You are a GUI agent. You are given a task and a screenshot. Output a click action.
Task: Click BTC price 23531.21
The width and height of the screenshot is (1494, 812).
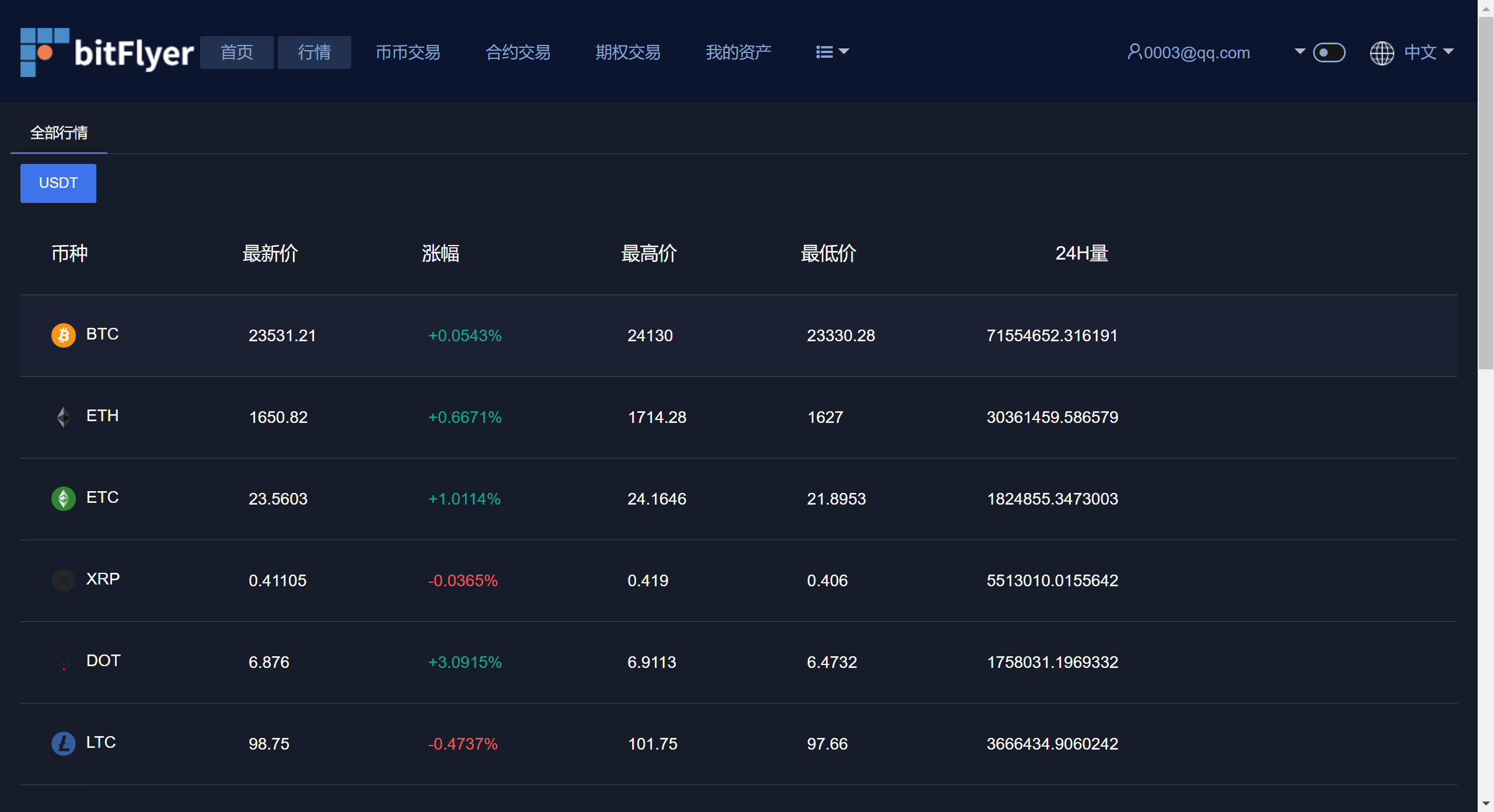click(x=282, y=335)
